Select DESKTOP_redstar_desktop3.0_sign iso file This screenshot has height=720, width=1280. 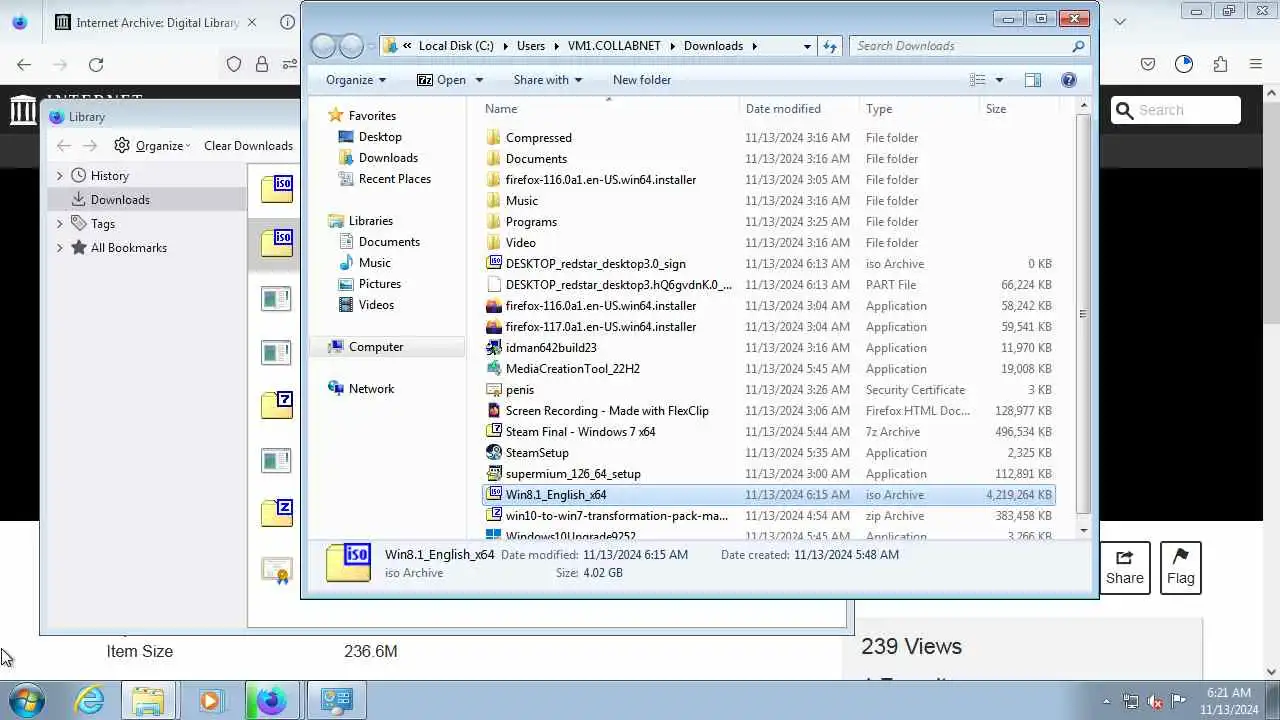(x=595, y=264)
